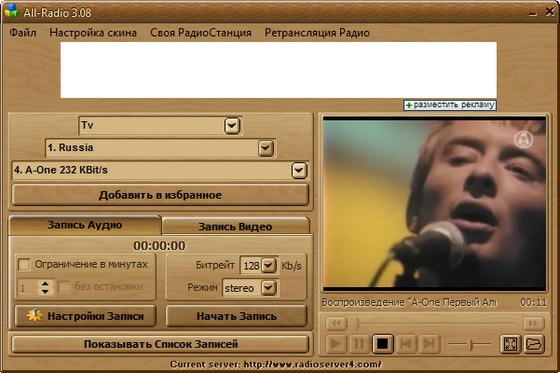
Task: Click the Play button in player
Action: coord(335,344)
